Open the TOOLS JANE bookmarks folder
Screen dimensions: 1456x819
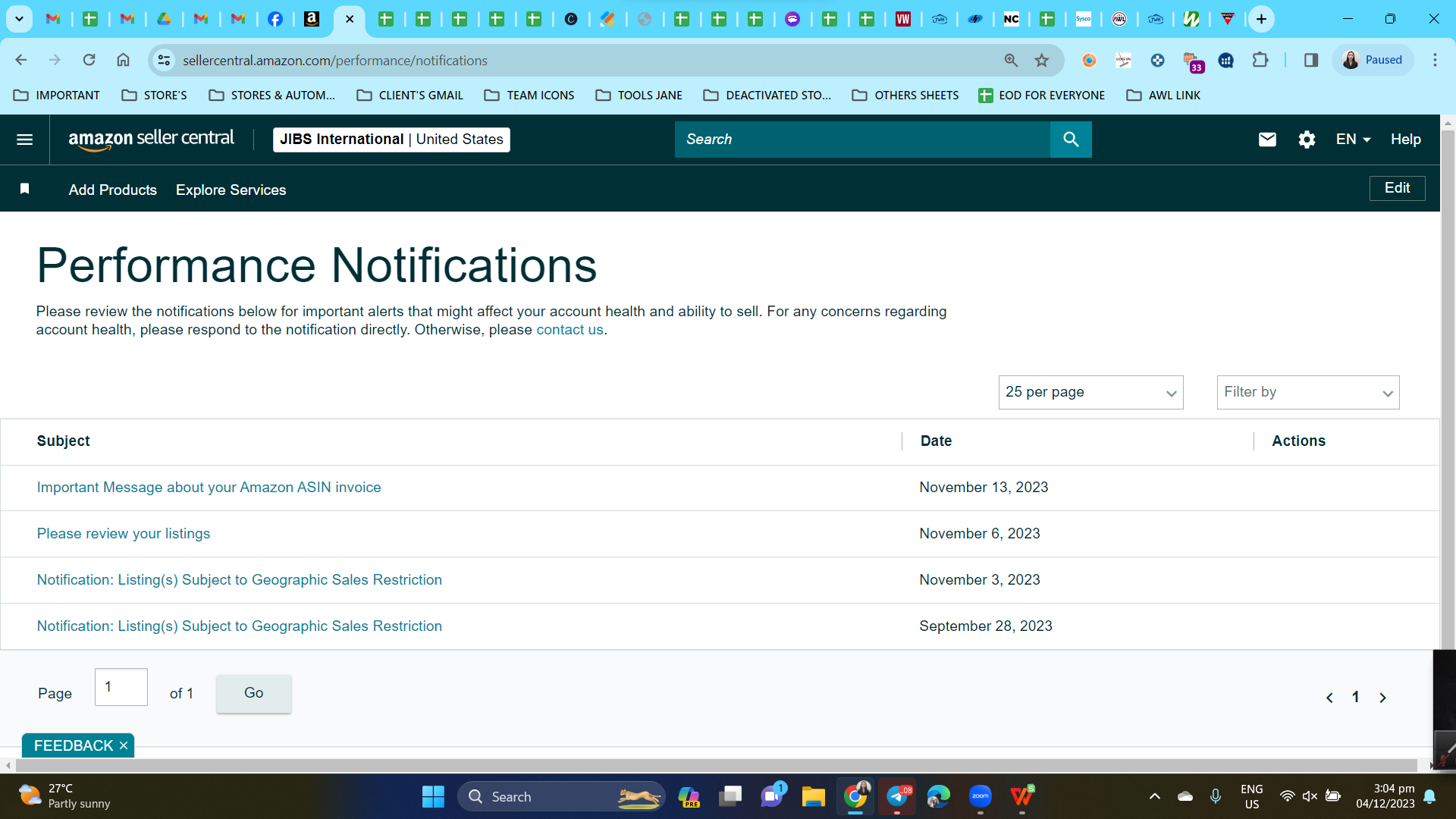[639, 96]
